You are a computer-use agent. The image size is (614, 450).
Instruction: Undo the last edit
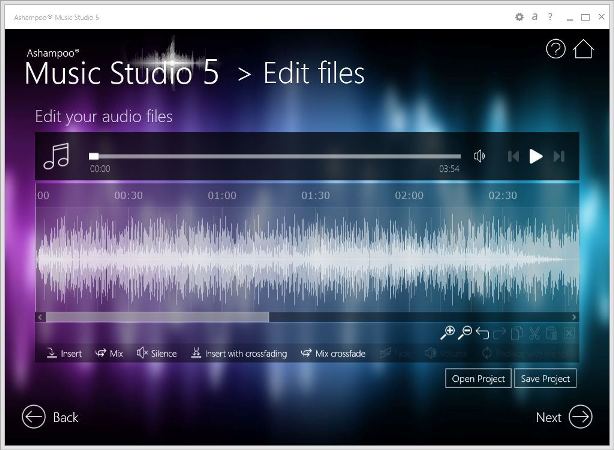(482, 333)
